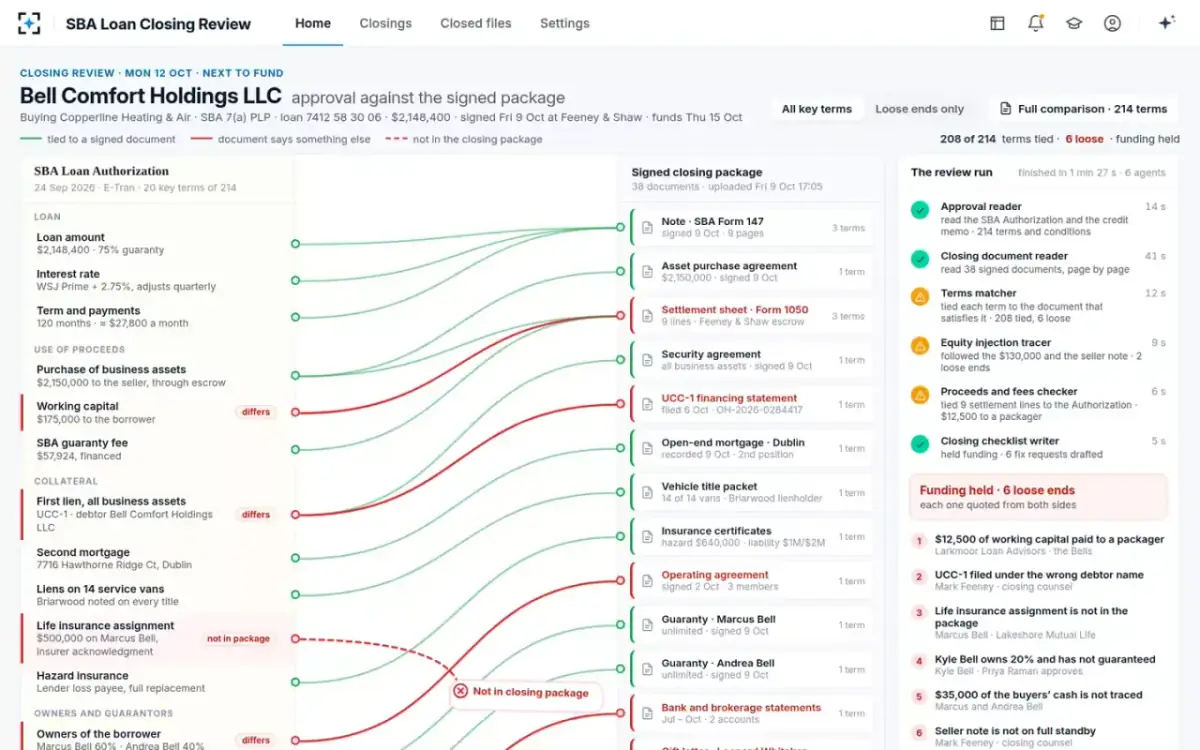Select the Life insurance assignment term row

click(x=158, y=638)
